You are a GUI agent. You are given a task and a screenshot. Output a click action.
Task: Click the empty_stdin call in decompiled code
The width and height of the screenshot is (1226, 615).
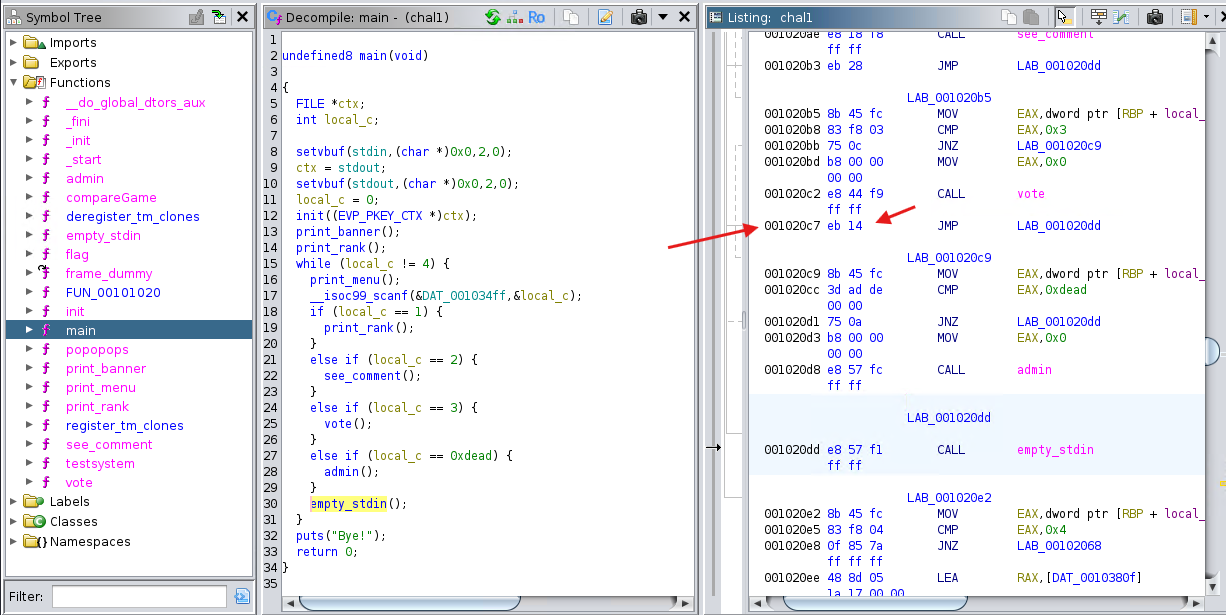click(x=348, y=503)
